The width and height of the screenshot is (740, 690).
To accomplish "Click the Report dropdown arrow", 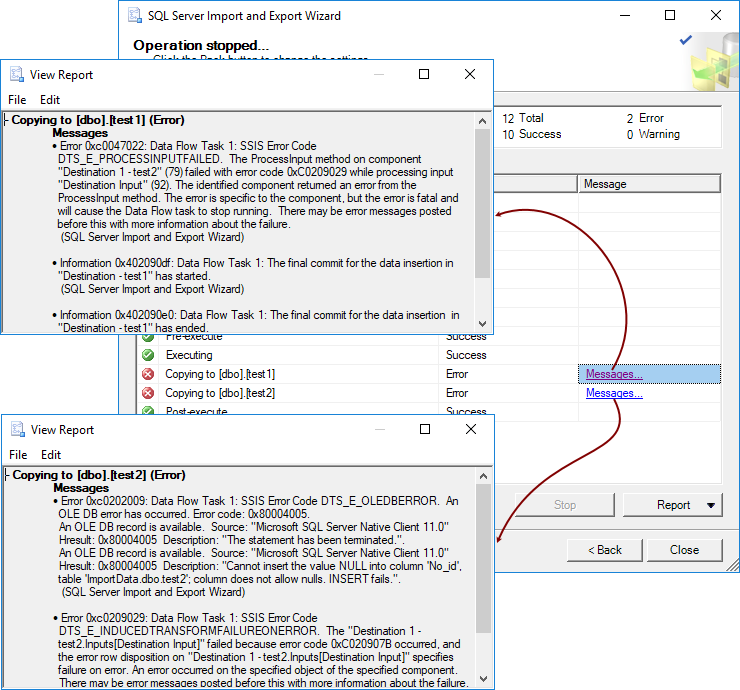I will click(x=711, y=505).
